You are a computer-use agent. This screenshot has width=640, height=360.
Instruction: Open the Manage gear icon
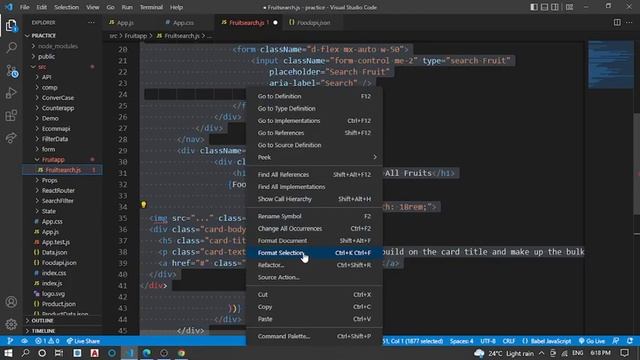point(11,324)
